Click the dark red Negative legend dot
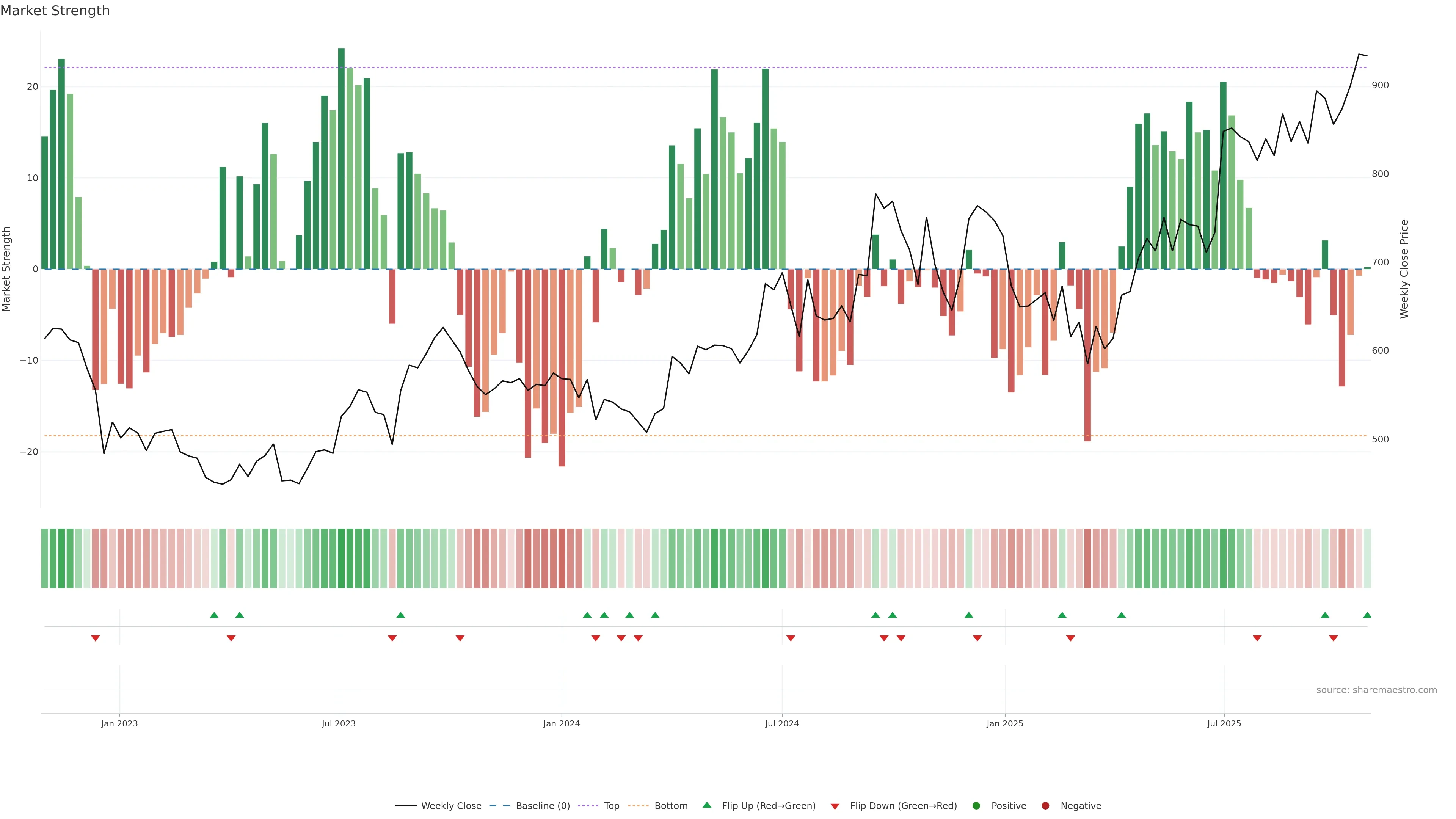1456x819 pixels. tap(1045, 806)
